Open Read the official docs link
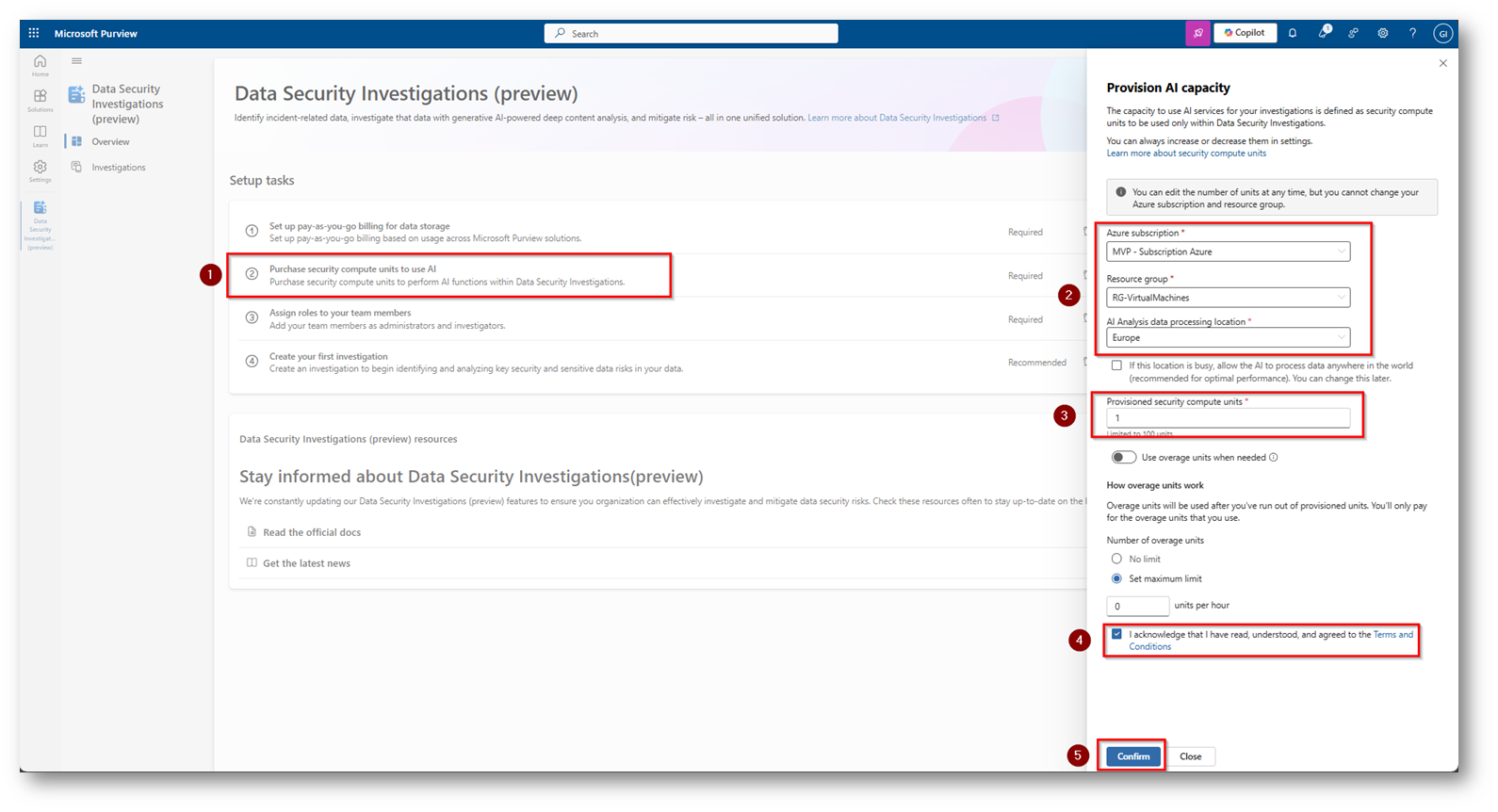Viewport: 1498px width, 812px height. 312,532
